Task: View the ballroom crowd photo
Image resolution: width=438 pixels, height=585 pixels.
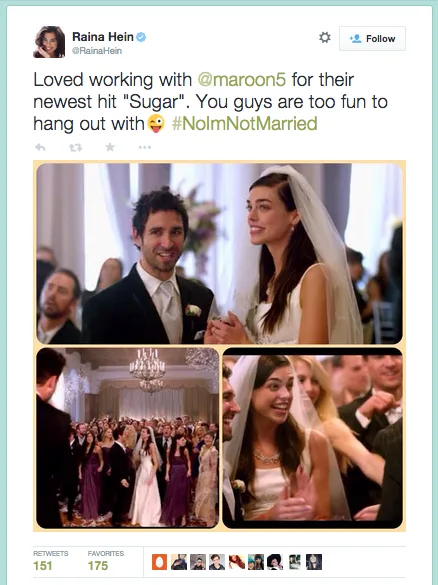Action: [x=128, y=437]
